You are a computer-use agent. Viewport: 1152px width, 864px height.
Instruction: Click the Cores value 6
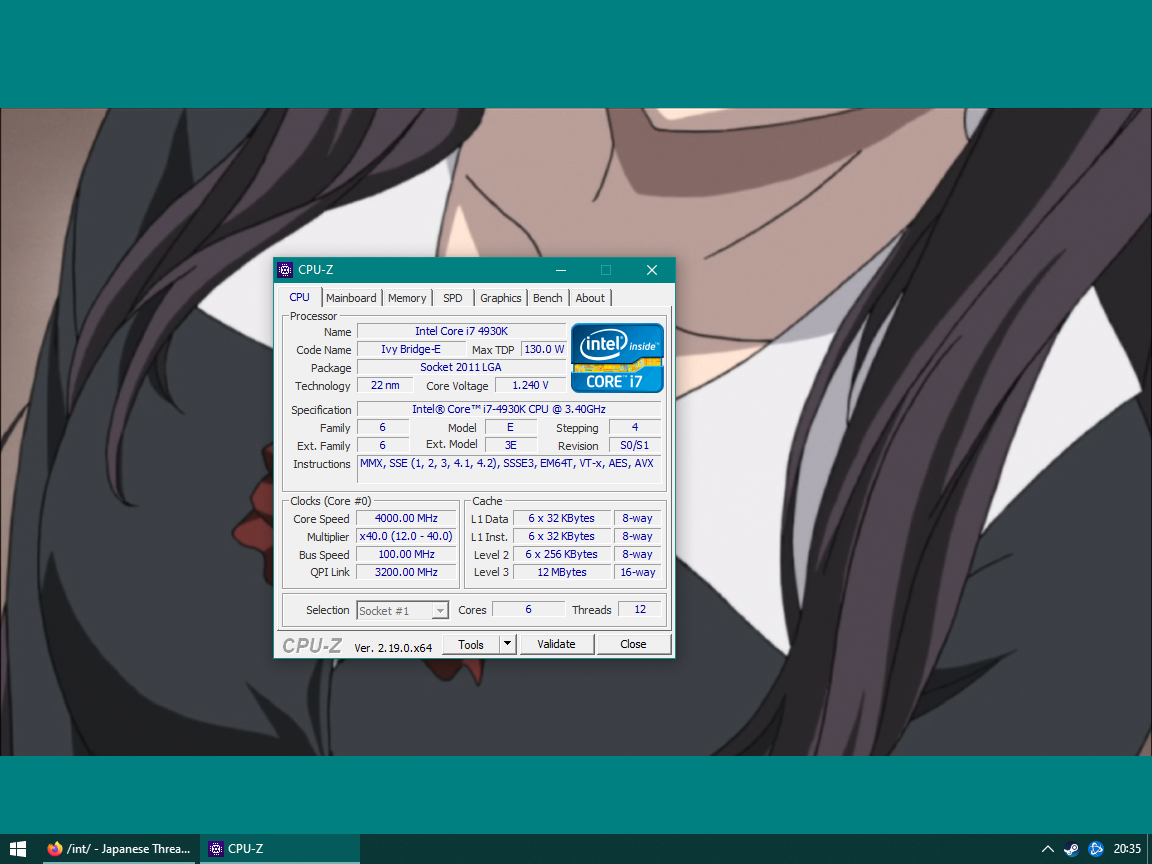click(x=528, y=609)
